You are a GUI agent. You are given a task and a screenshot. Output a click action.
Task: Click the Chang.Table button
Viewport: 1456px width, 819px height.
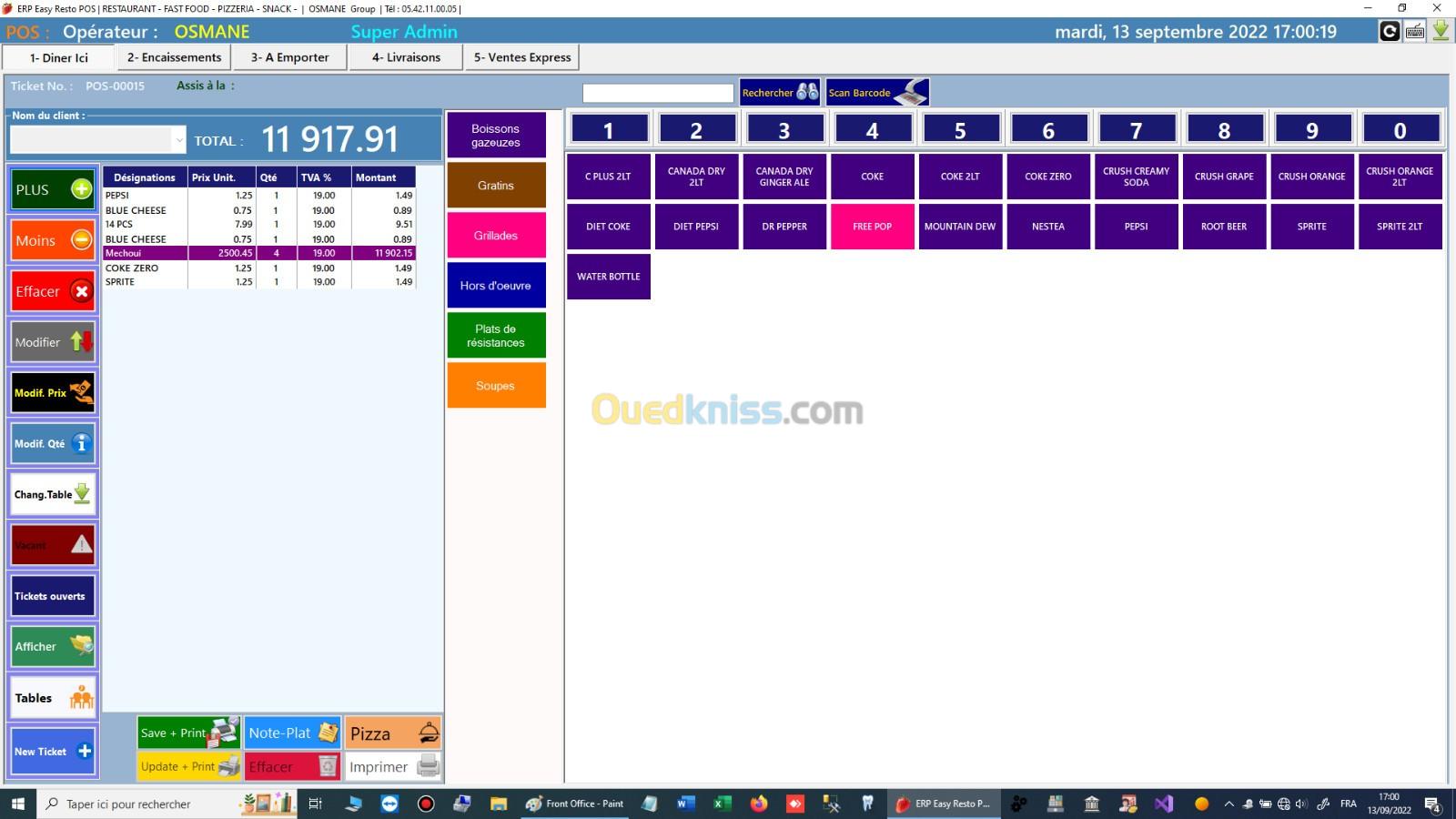[53, 494]
